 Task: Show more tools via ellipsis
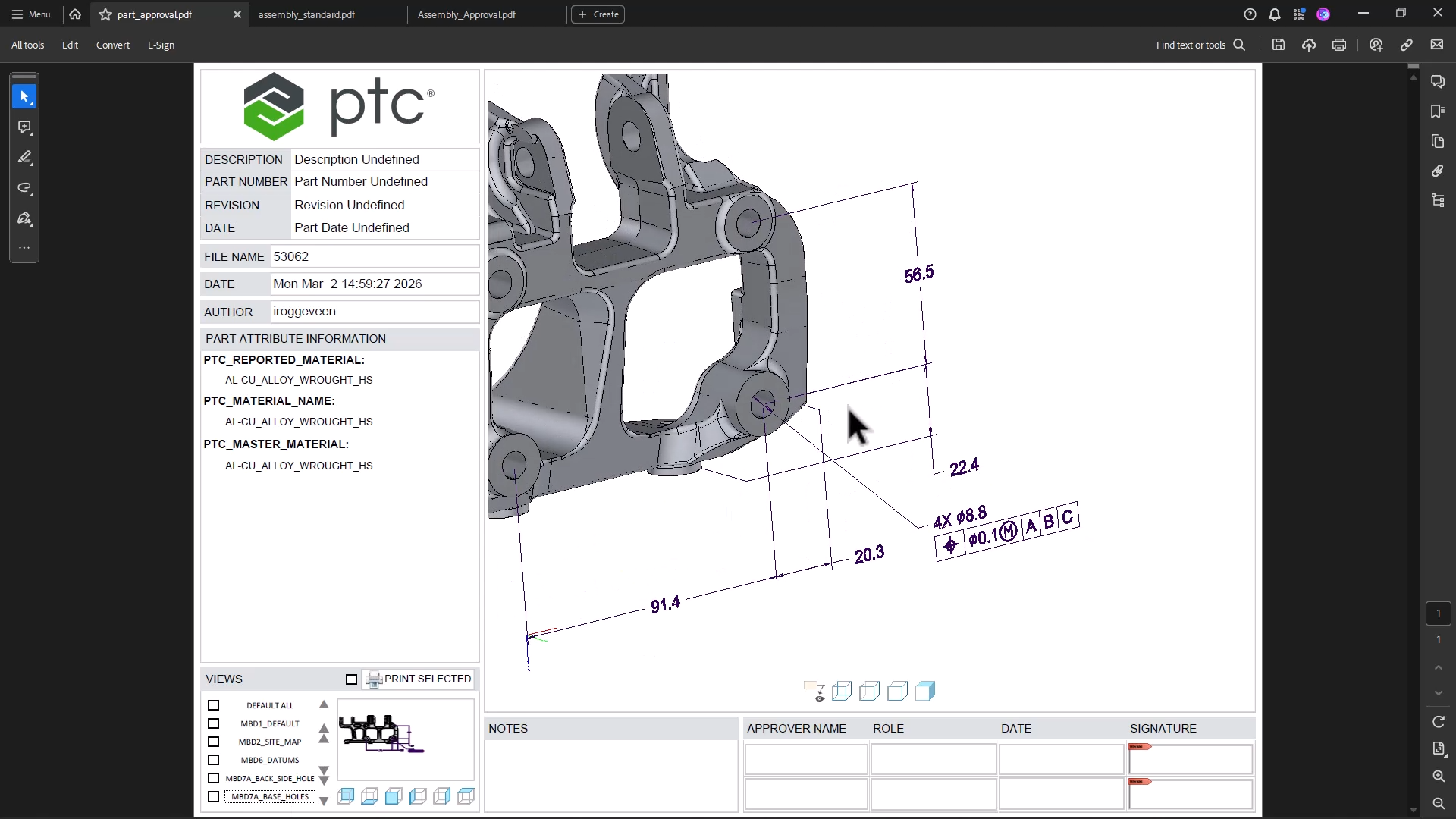point(24,248)
